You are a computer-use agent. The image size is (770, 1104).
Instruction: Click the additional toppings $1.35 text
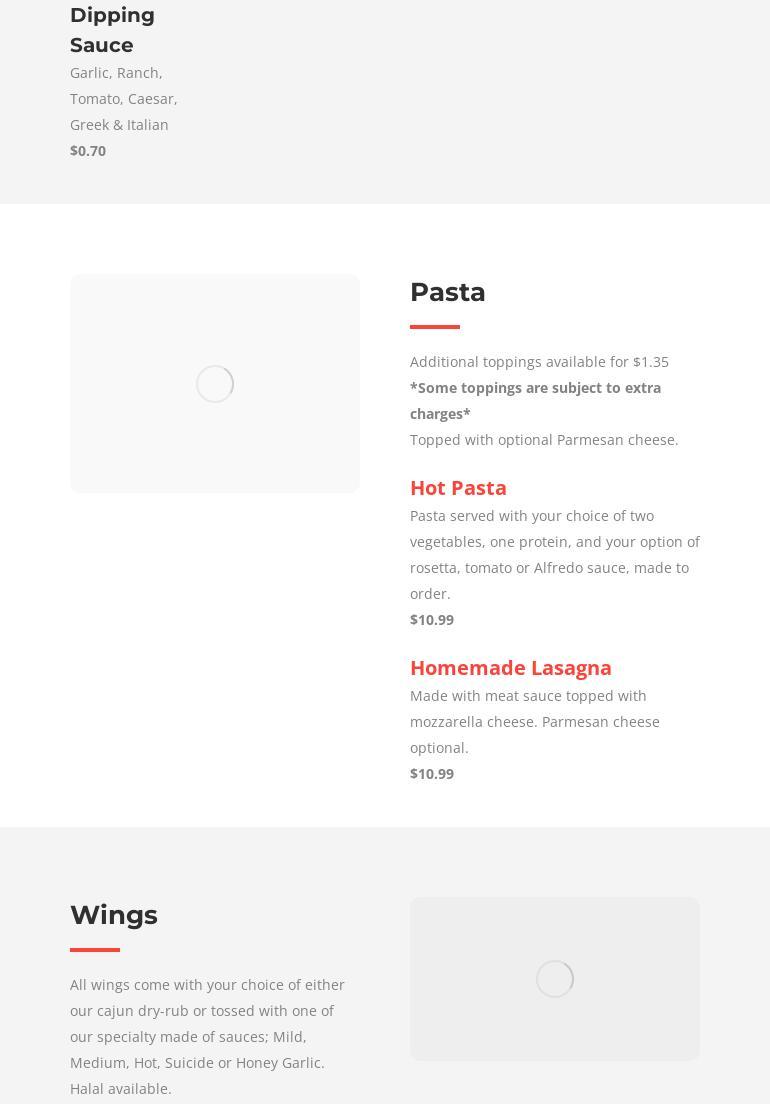pos(539,362)
